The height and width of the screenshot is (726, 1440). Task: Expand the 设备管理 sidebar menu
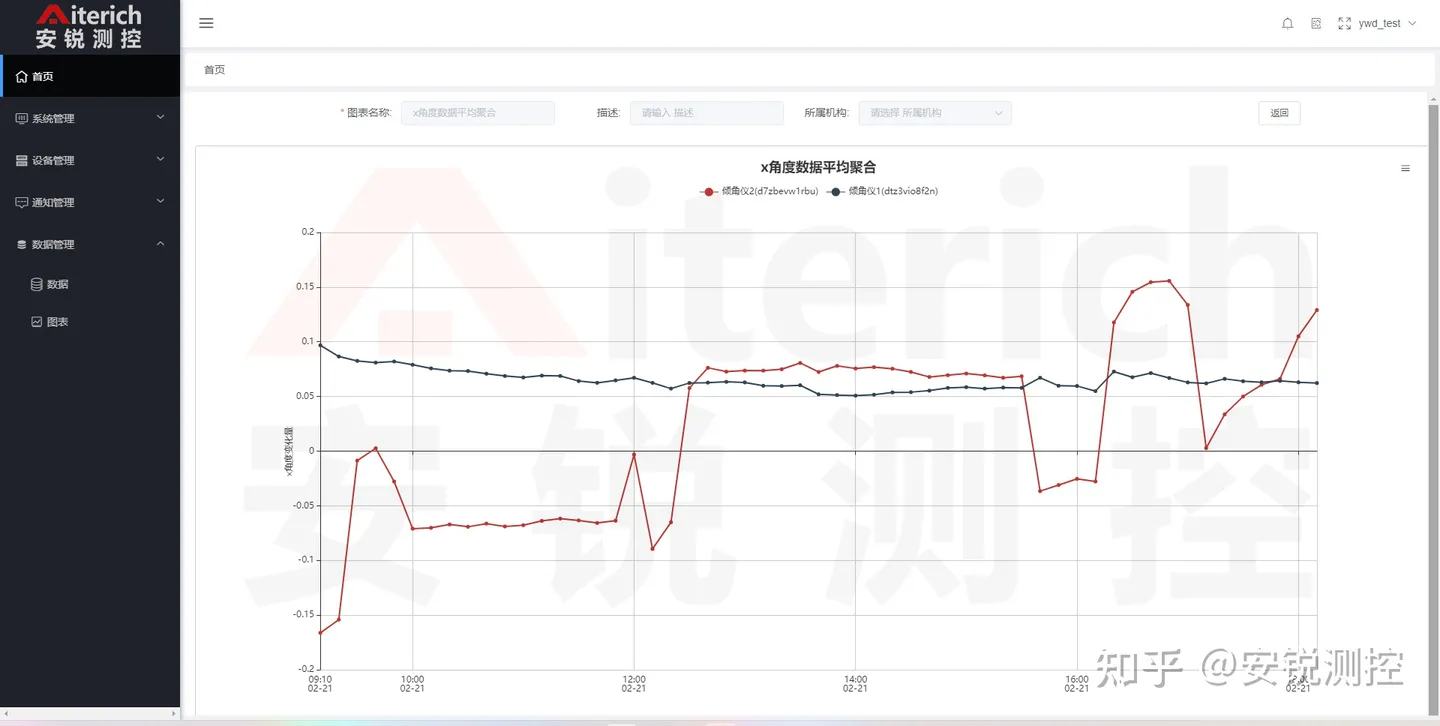pos(90,160)
